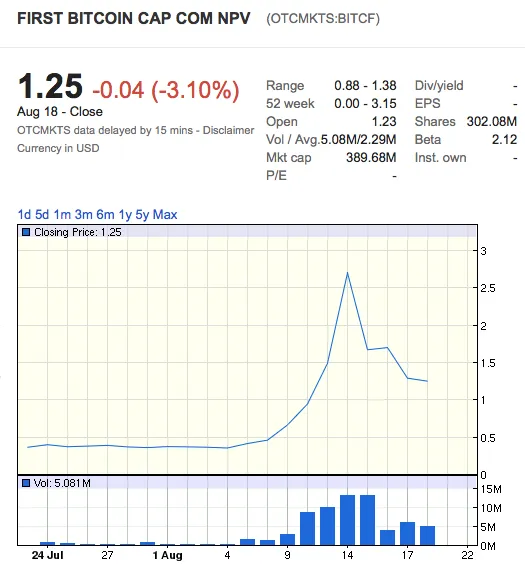Image resolution: width=525 pixels, height=573 pixels.
Task: Click the Currency in USD note
Action: [x=58, y=148]
